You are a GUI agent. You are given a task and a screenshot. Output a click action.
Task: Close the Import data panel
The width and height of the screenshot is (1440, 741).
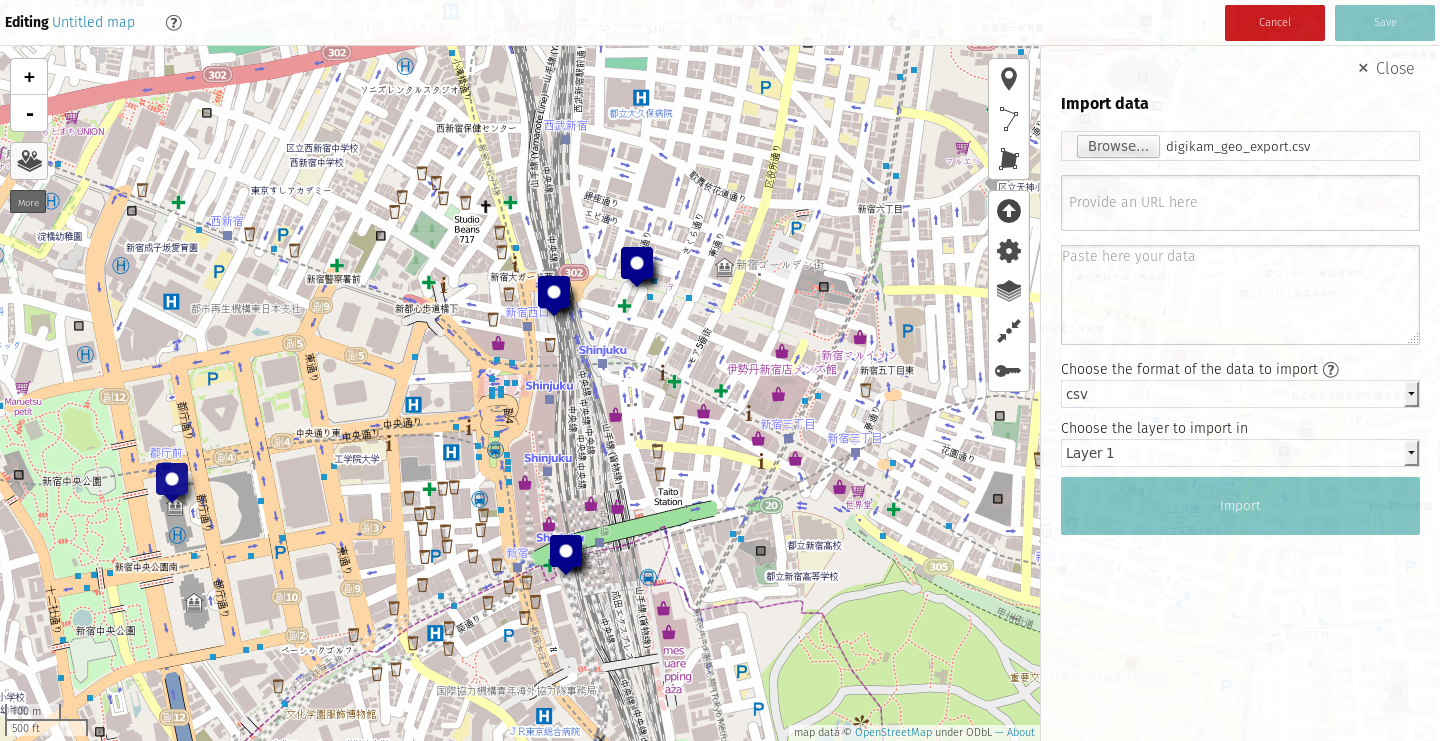click(x=1385, y=68)
